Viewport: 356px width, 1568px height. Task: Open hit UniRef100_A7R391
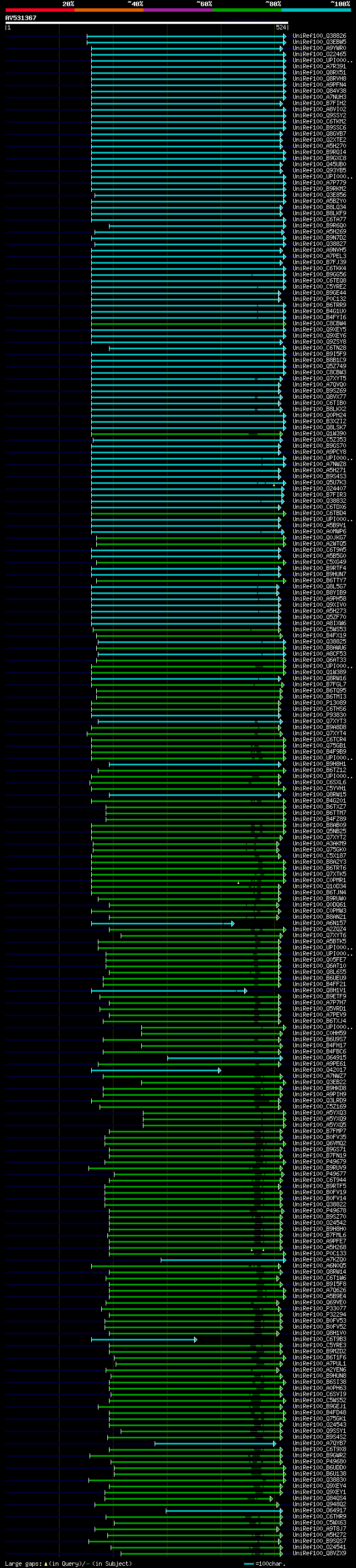click(x=319, y=66)
